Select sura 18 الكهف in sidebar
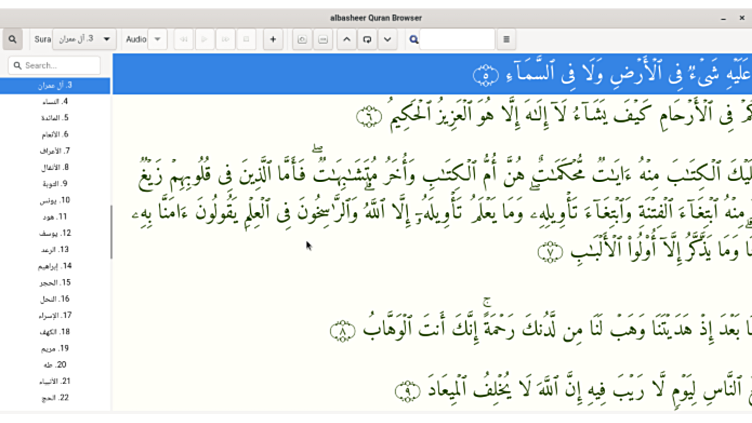The height and width of the screenshot is (423, 752). pos(55,332)
